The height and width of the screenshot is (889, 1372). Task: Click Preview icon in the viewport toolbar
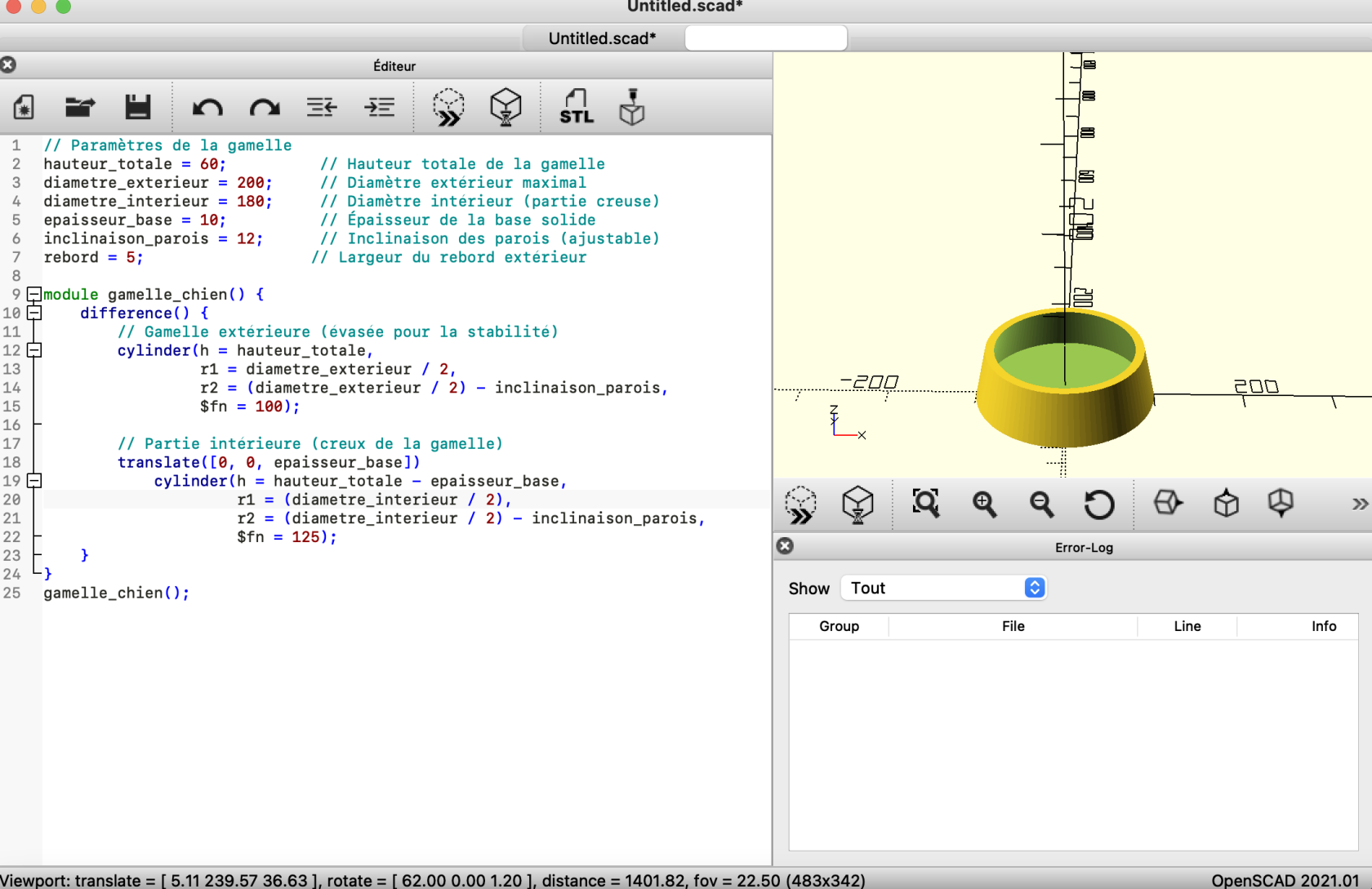coord(800,505)
